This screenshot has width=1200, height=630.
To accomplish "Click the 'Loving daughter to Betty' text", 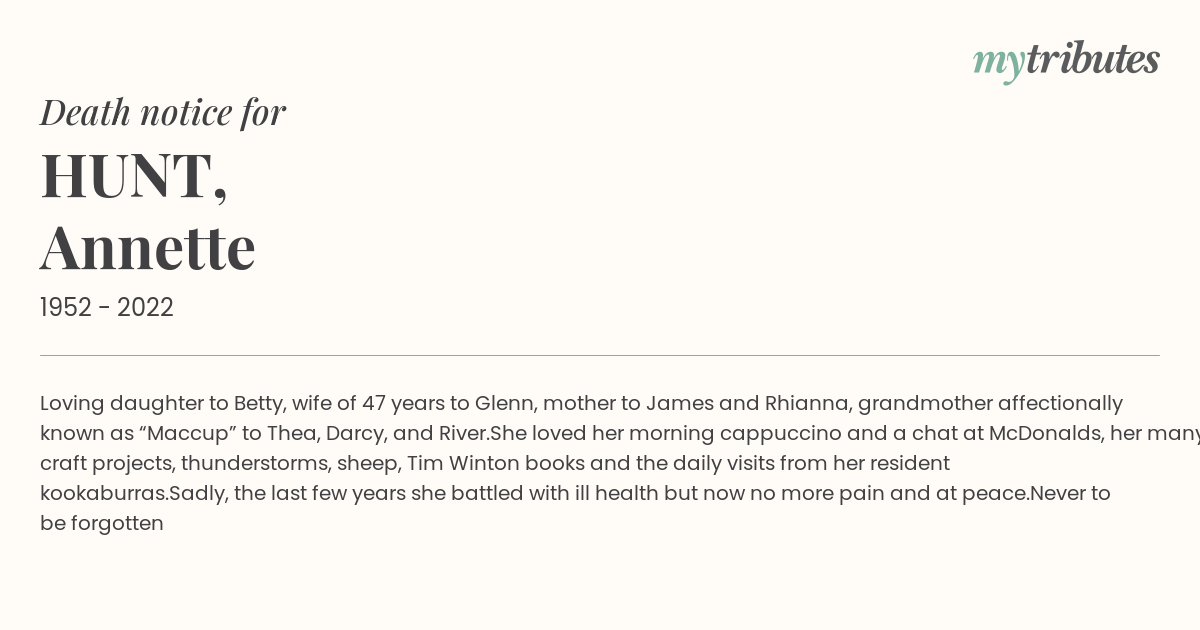I will [x=162, y=403].
